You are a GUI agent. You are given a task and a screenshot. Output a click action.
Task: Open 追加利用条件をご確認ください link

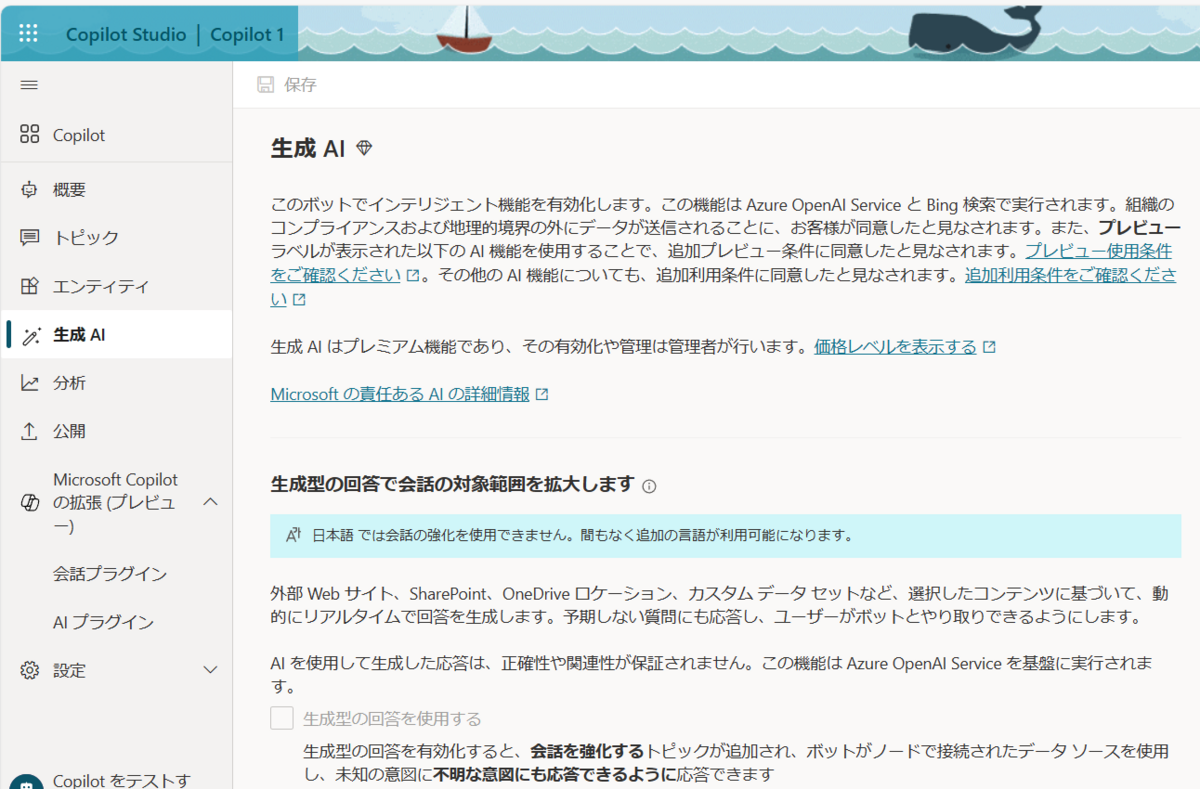coord(723,287)
